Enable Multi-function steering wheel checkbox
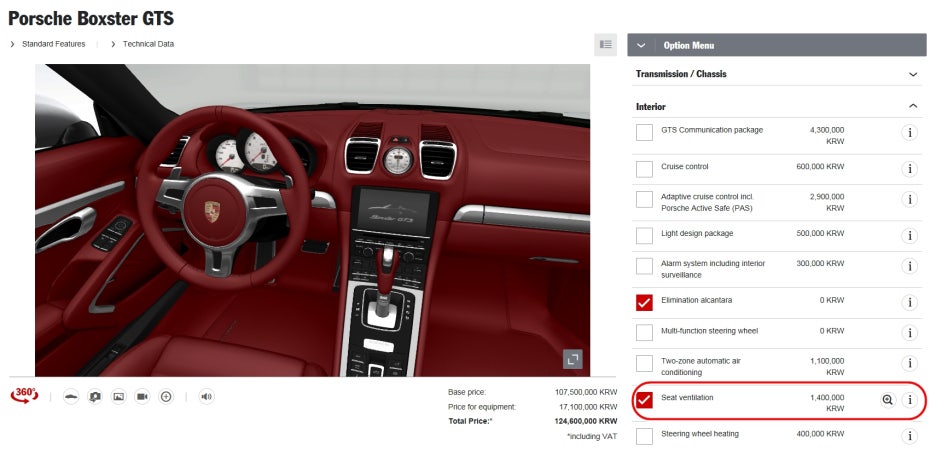 (644, 333)
